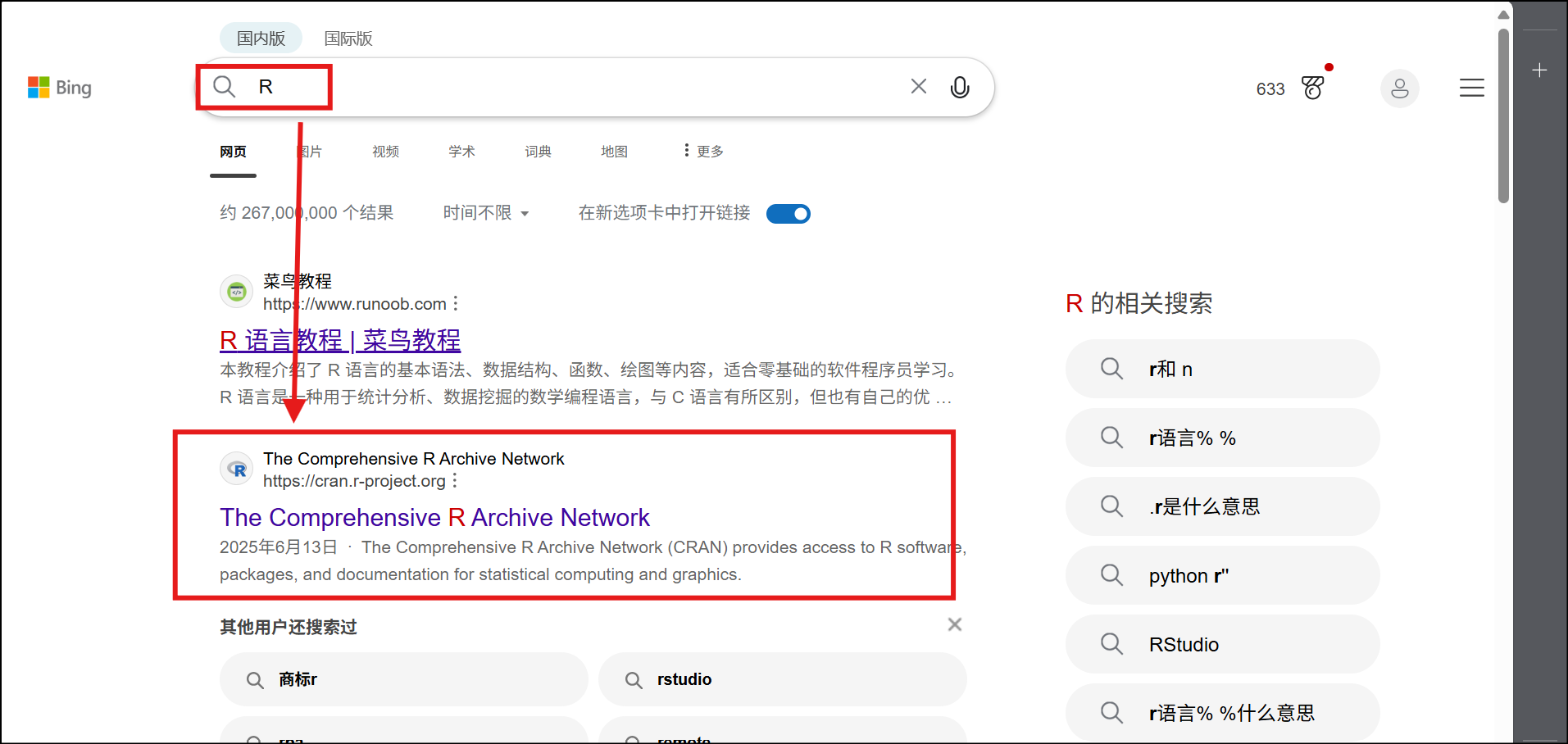Image resolution: width=1568 pixels, height=744 pixels.
Task: Search related suggestion r语言% %什么意思
Action: (x=1222, y=713)
